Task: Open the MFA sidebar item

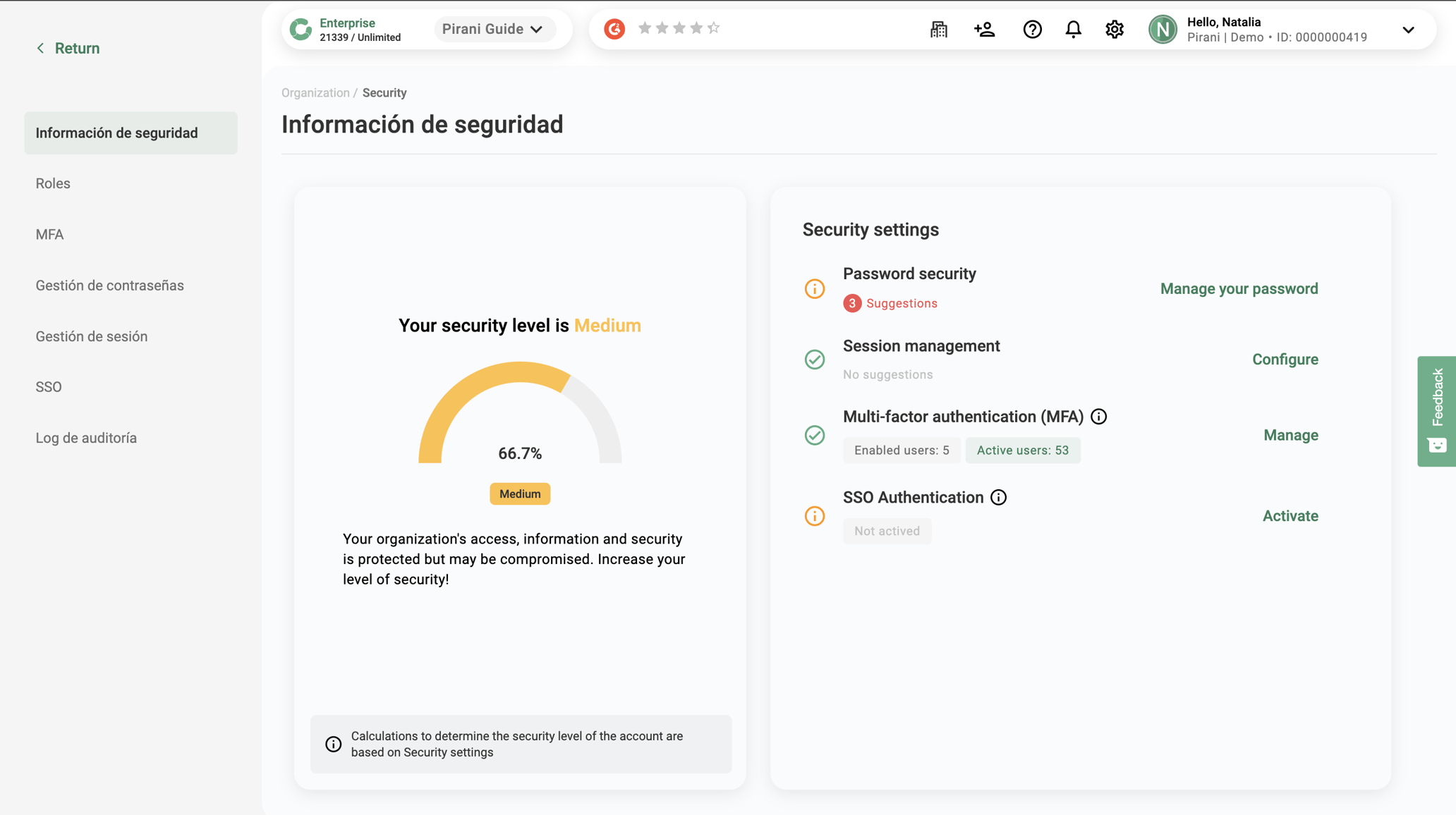Action: (49, 234)
